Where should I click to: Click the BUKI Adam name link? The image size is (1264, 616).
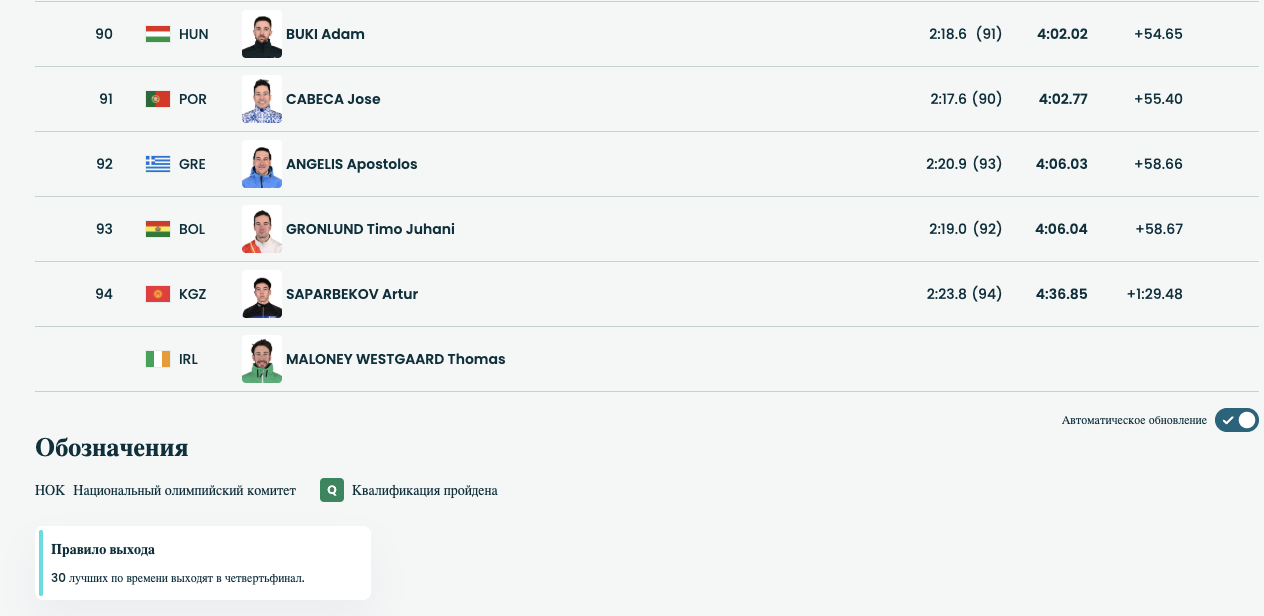pos(325,34)
